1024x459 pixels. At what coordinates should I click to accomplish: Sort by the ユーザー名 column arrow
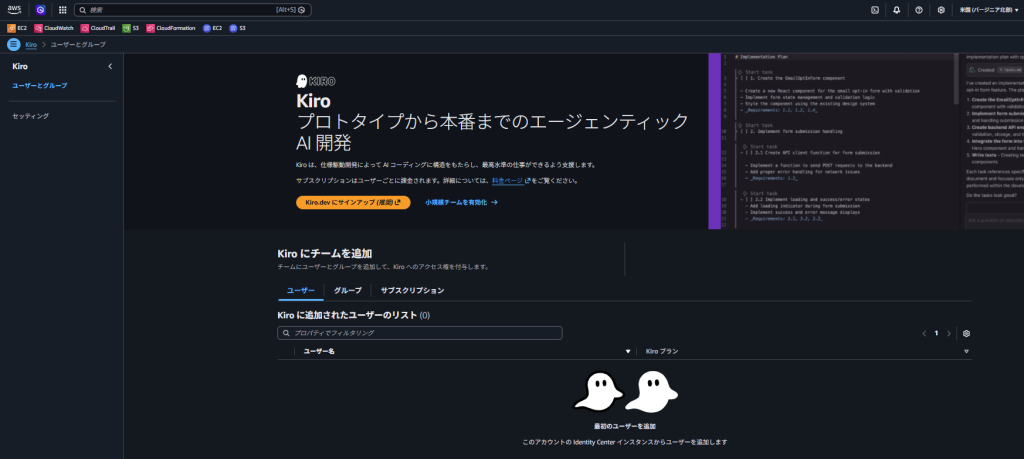point(628,352)
